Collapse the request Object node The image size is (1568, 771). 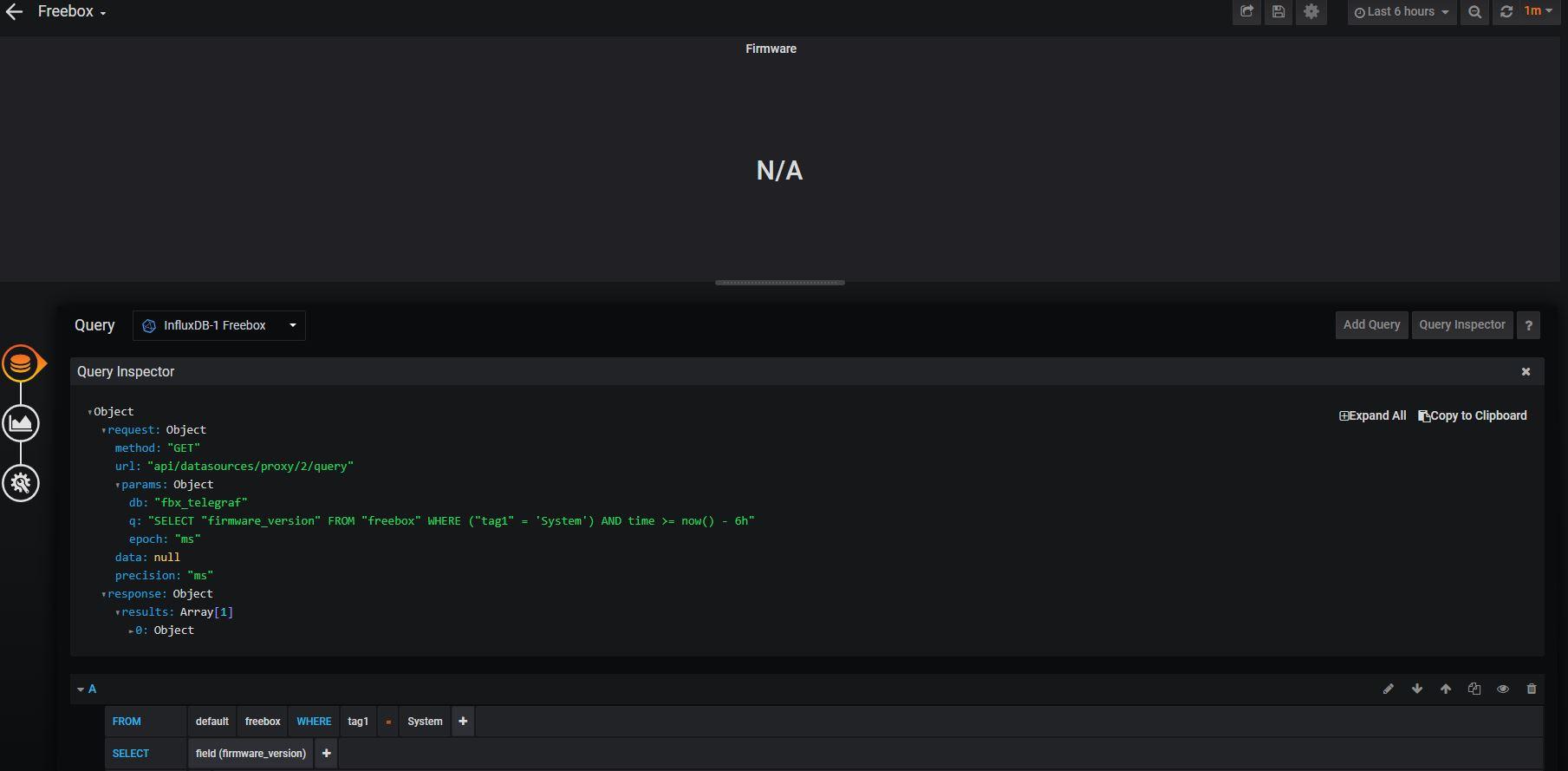pyautogui.click(x=104, y=430)
